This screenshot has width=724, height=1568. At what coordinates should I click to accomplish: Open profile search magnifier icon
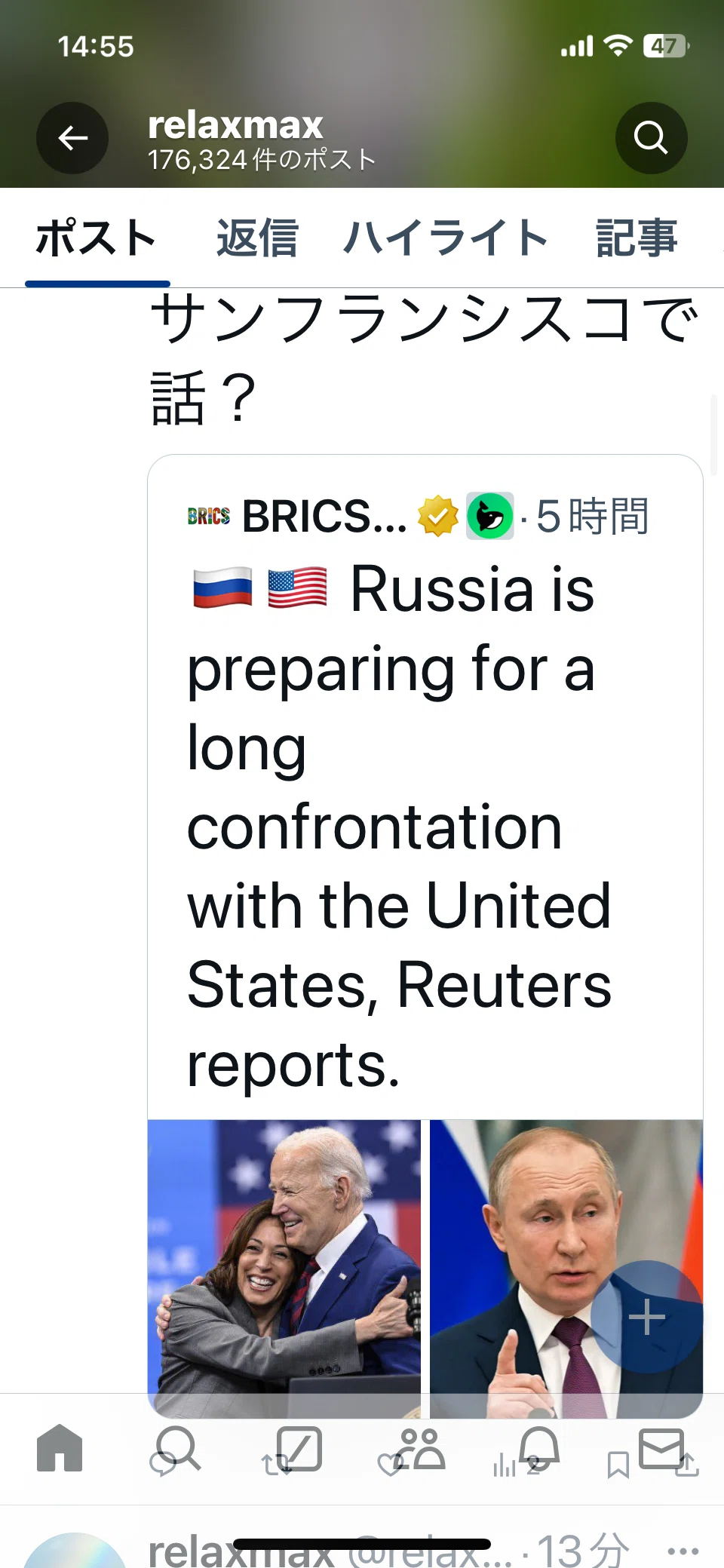(x=651, y=138)
